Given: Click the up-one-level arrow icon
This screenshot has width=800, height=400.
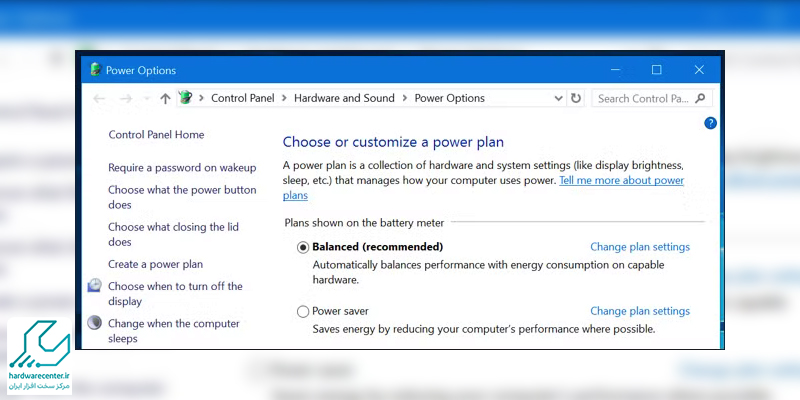Looking at the screenshot, I should (165, 99).
